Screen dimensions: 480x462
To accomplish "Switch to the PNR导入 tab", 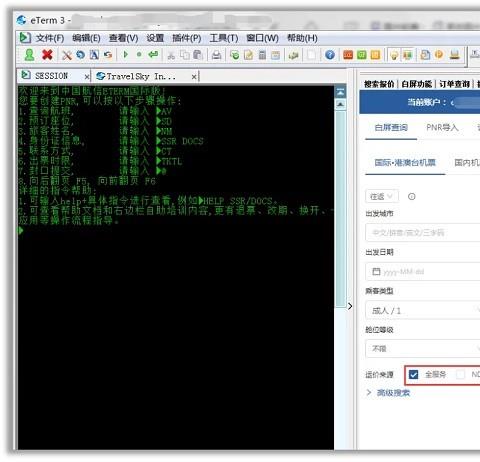I will (x=442, y=127).
